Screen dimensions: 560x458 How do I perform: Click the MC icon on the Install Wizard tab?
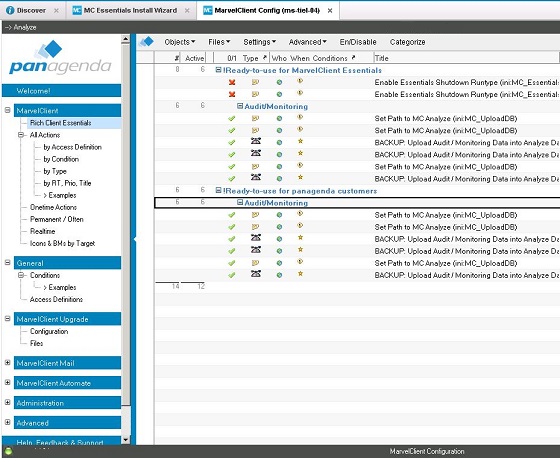click(77, 10)
